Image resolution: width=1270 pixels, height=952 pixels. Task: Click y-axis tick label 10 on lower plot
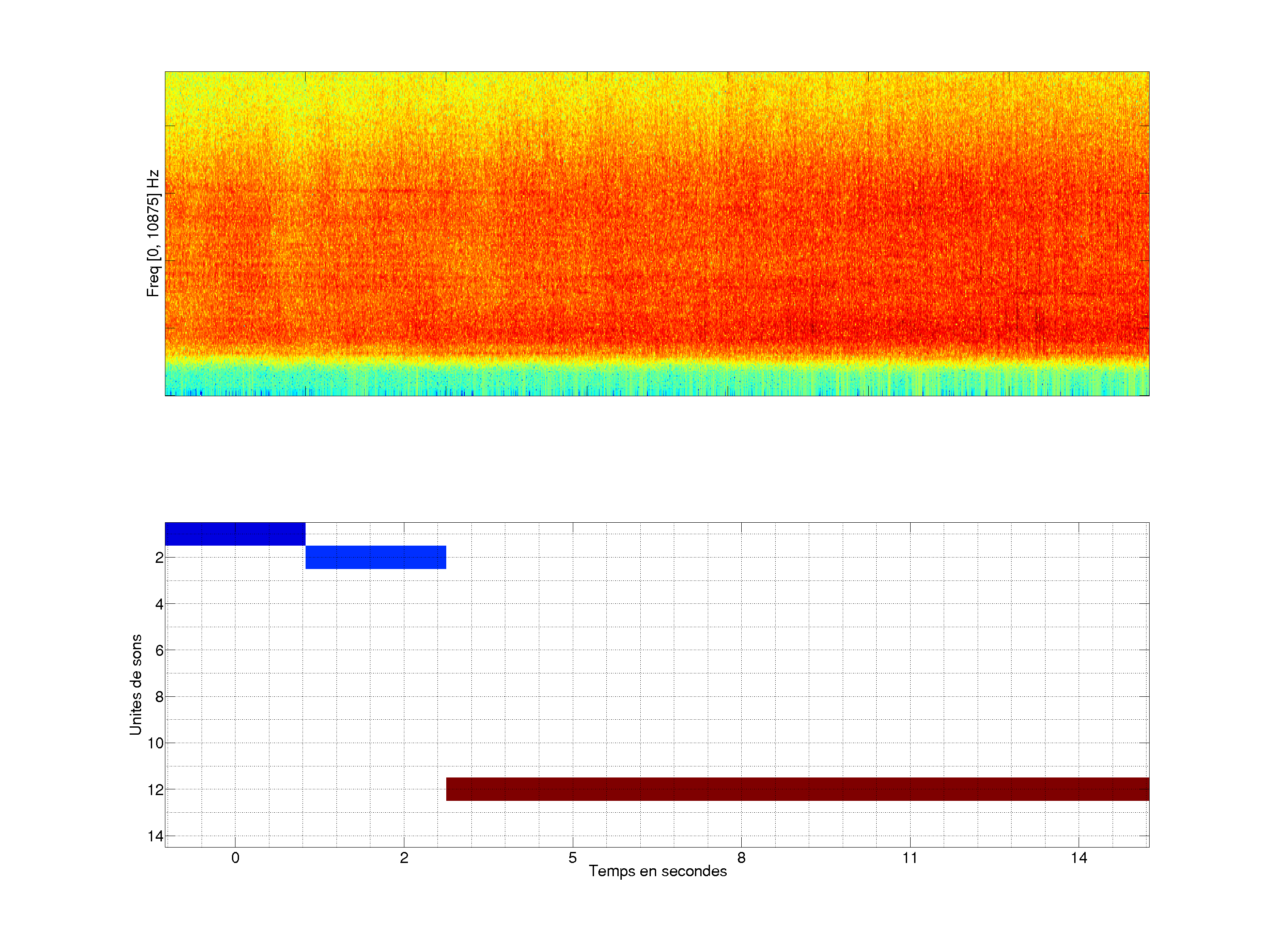click(x=156, y=744)
